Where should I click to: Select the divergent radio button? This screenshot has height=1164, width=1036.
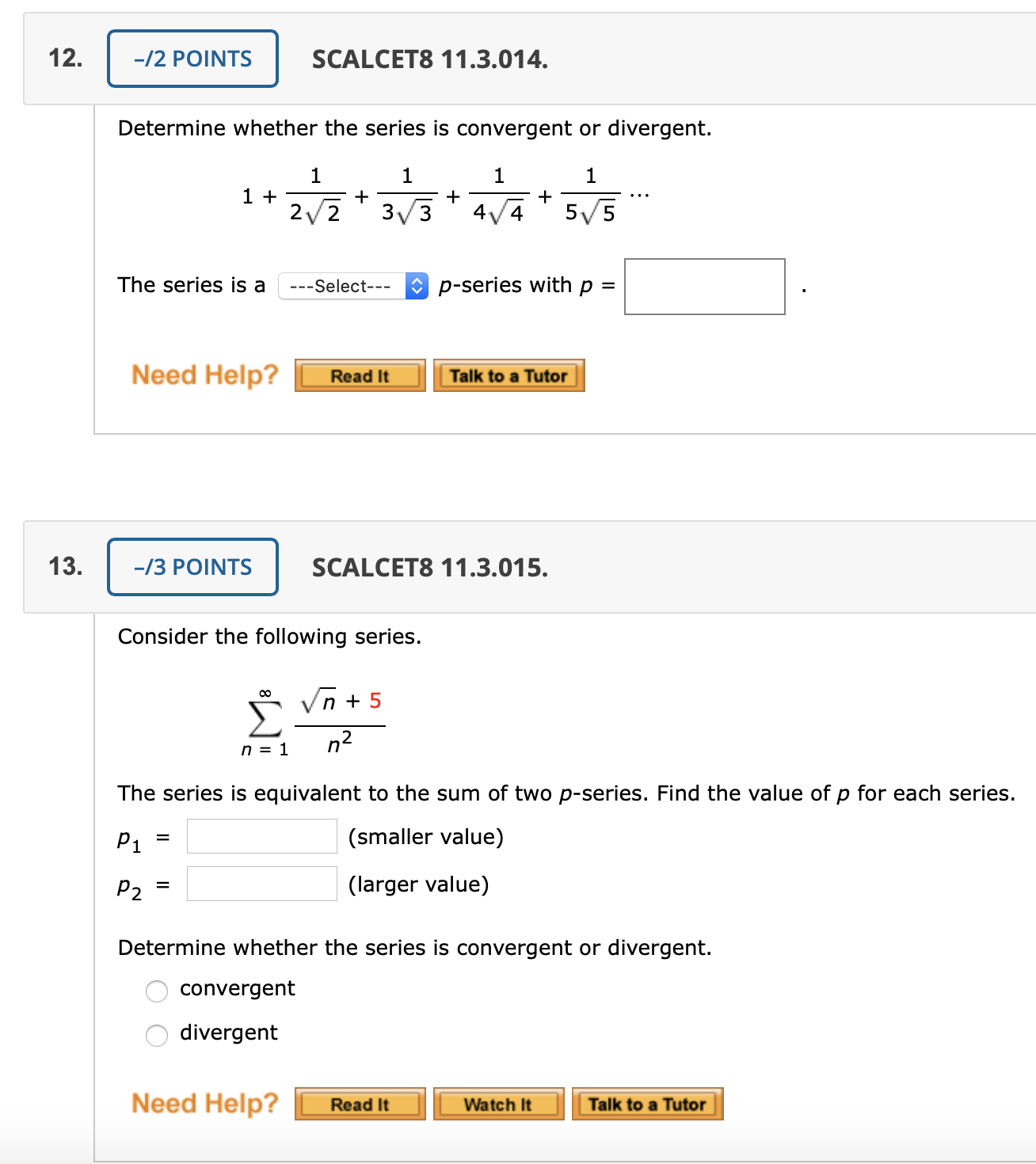(x=156, y=1033)
